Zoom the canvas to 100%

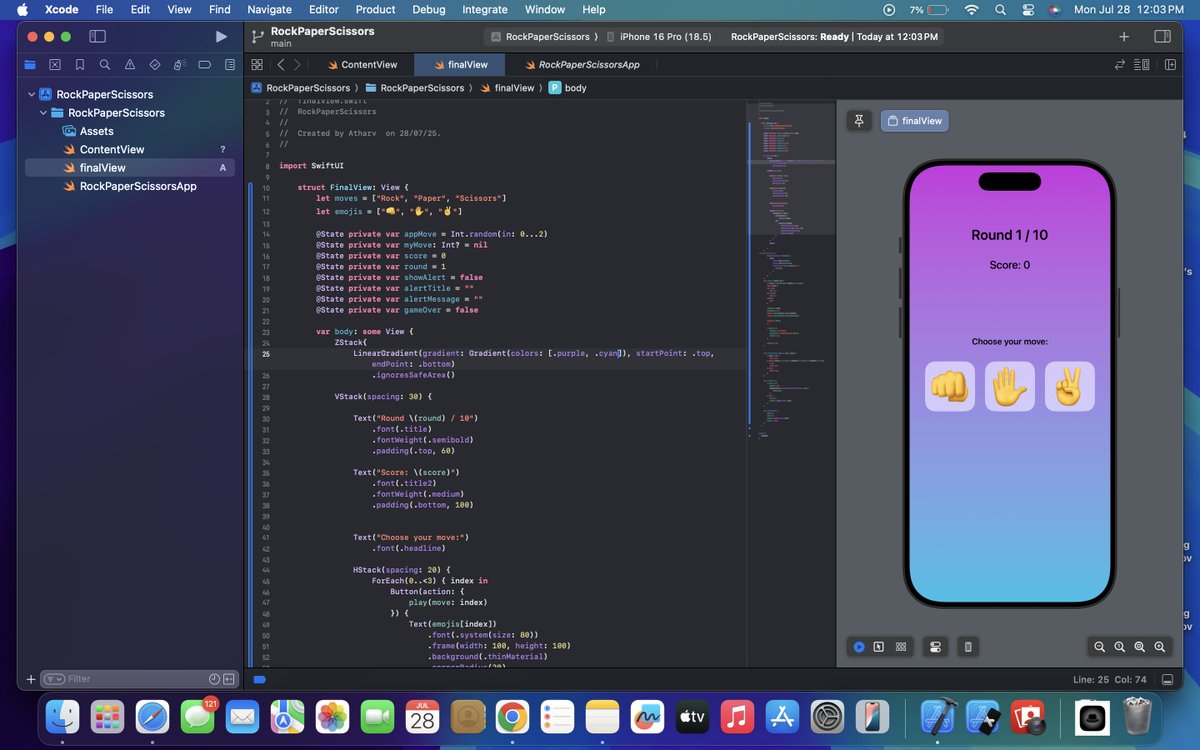1119,647
